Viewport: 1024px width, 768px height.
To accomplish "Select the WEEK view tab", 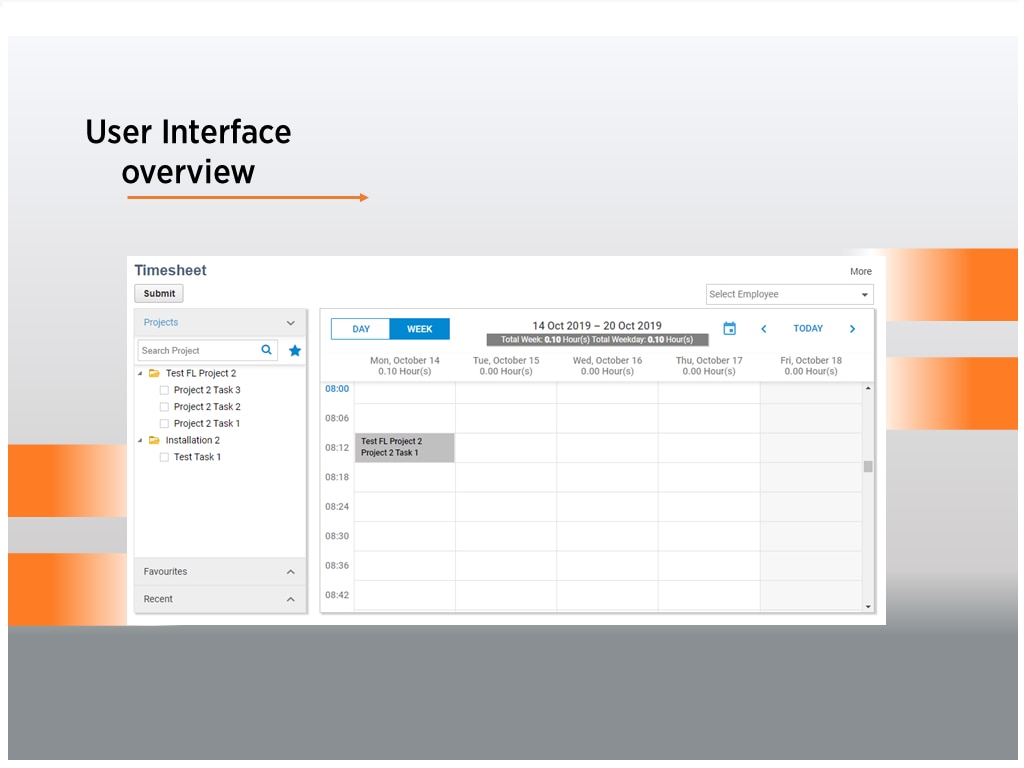I will [x=420, y=329].
